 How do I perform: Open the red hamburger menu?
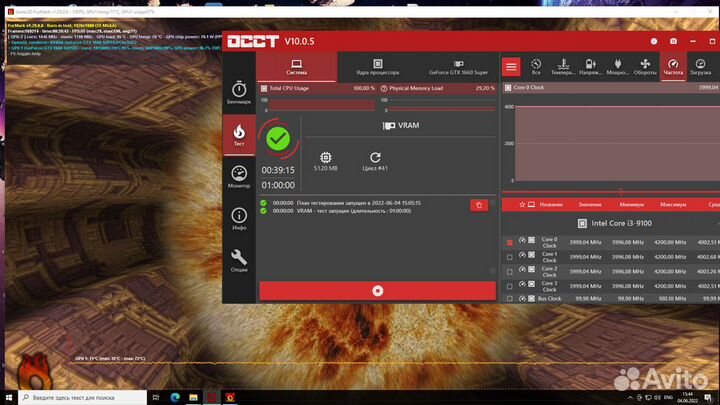(x=511, y=67)
